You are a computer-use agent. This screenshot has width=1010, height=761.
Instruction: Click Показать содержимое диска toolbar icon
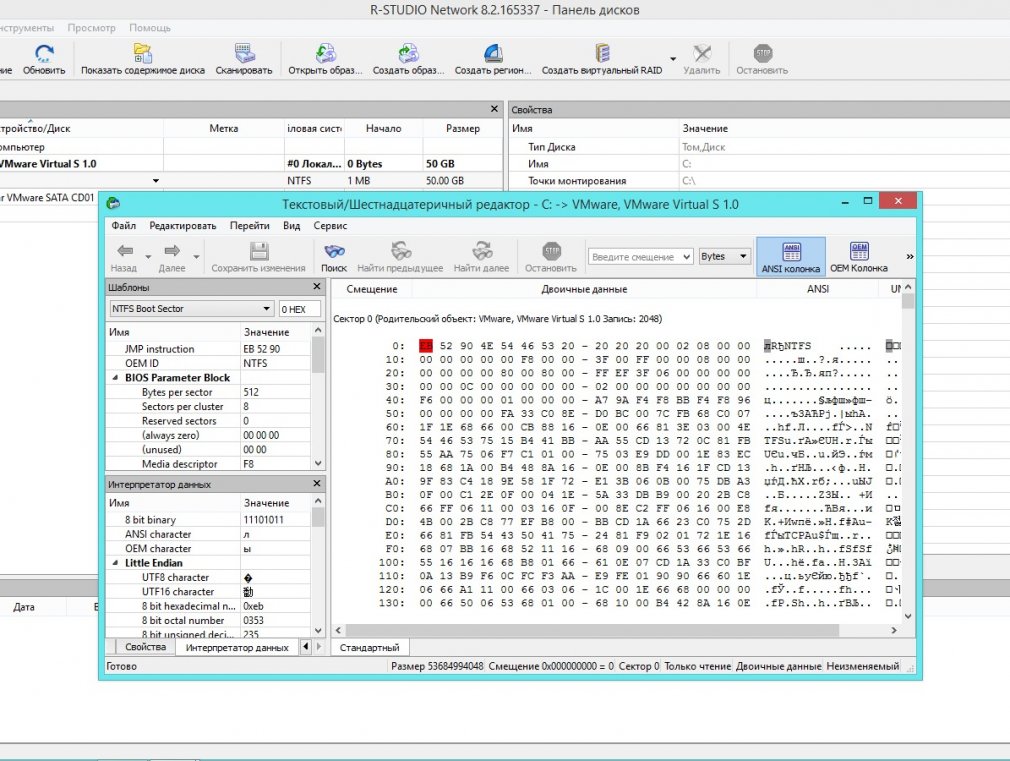(x=142, y=53)
